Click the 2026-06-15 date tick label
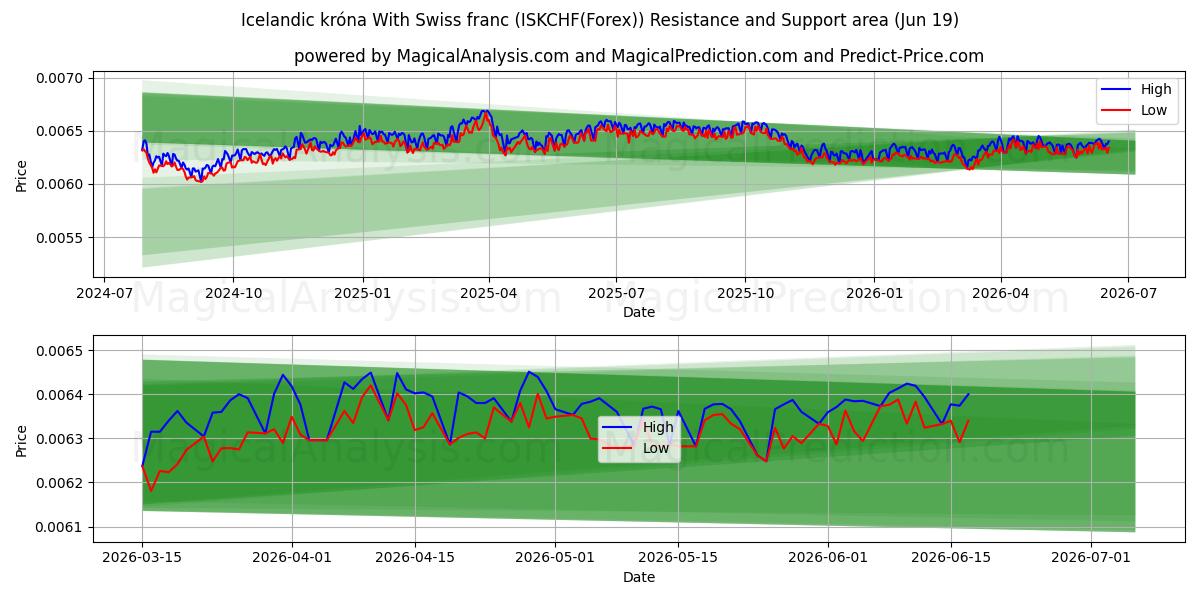 click(952, 558)
